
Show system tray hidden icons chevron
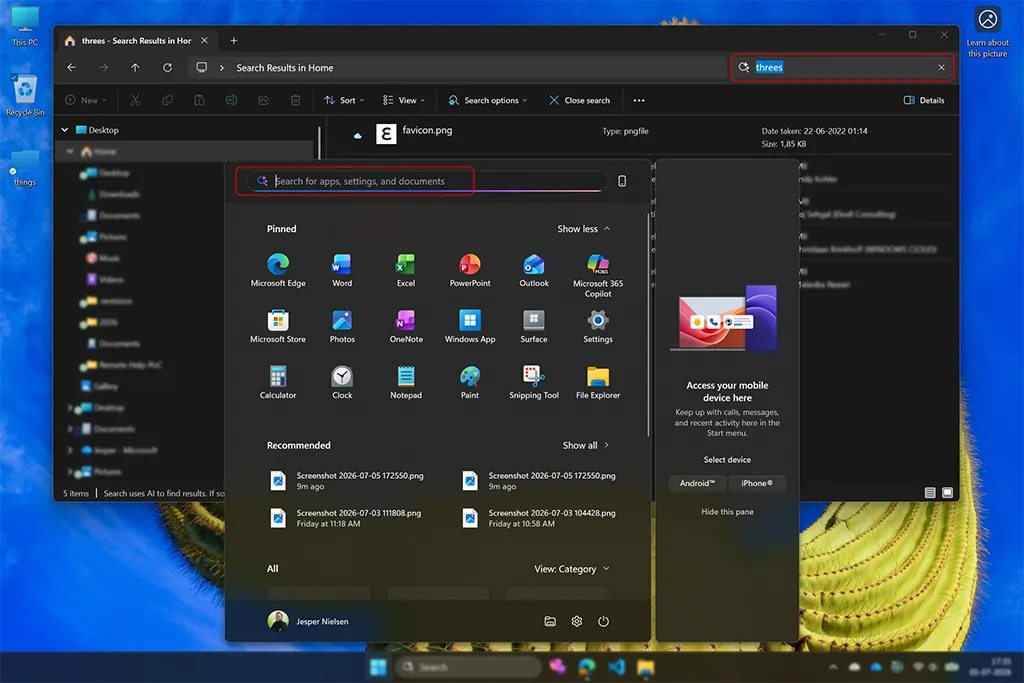point(833,667)
